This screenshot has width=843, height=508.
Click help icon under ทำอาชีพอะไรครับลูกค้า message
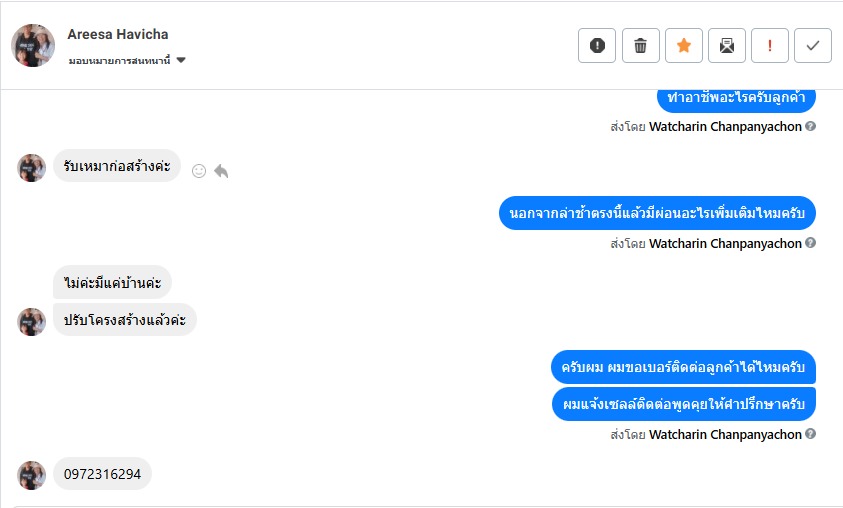(811, 127)
